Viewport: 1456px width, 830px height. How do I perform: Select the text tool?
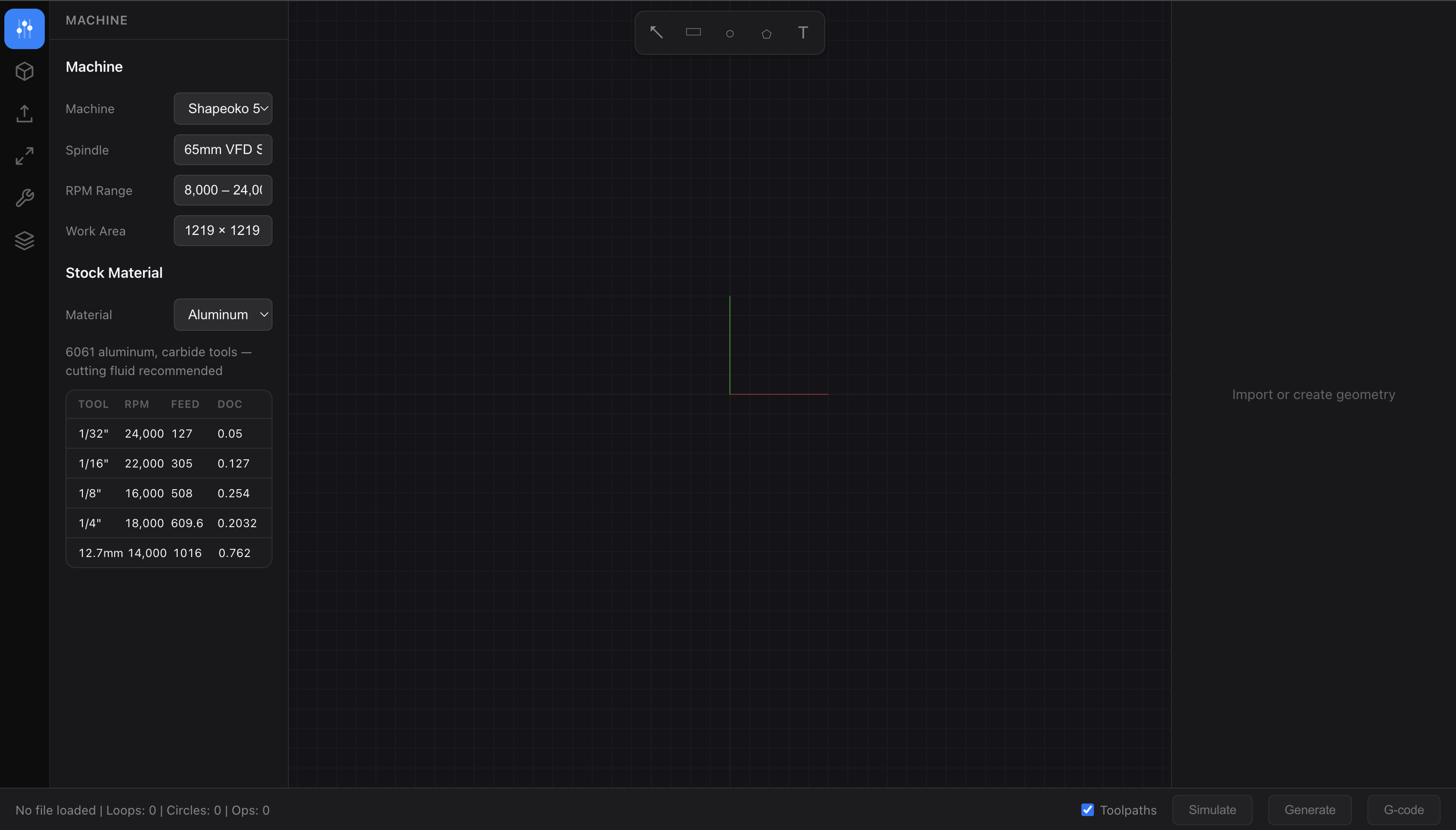803,32
